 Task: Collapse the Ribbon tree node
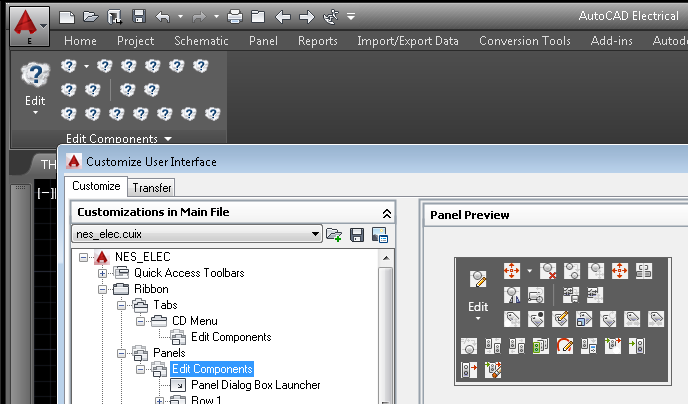pyautogui.click(x=102, y=290)
